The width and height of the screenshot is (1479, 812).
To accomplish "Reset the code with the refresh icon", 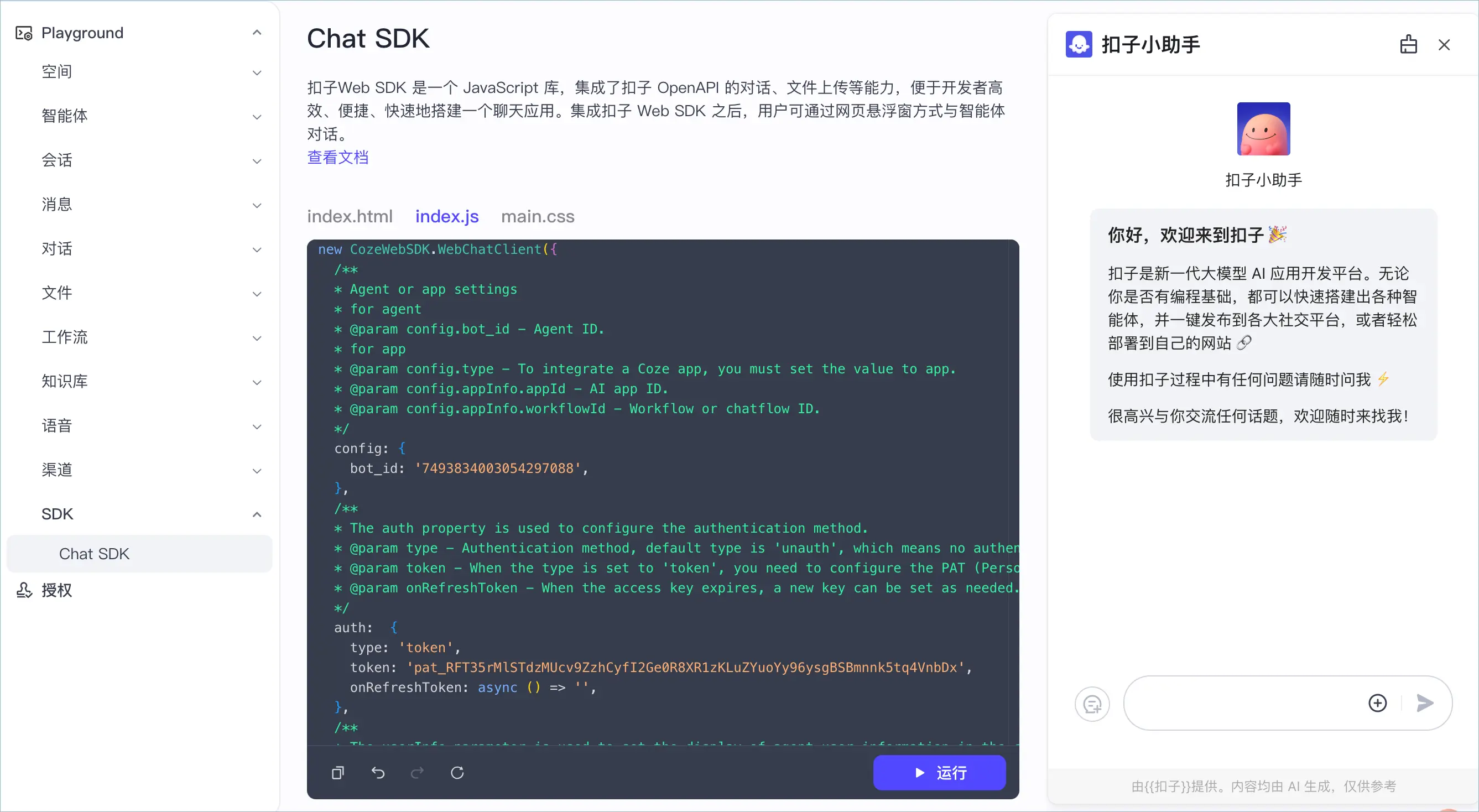I will coord(457,772).
